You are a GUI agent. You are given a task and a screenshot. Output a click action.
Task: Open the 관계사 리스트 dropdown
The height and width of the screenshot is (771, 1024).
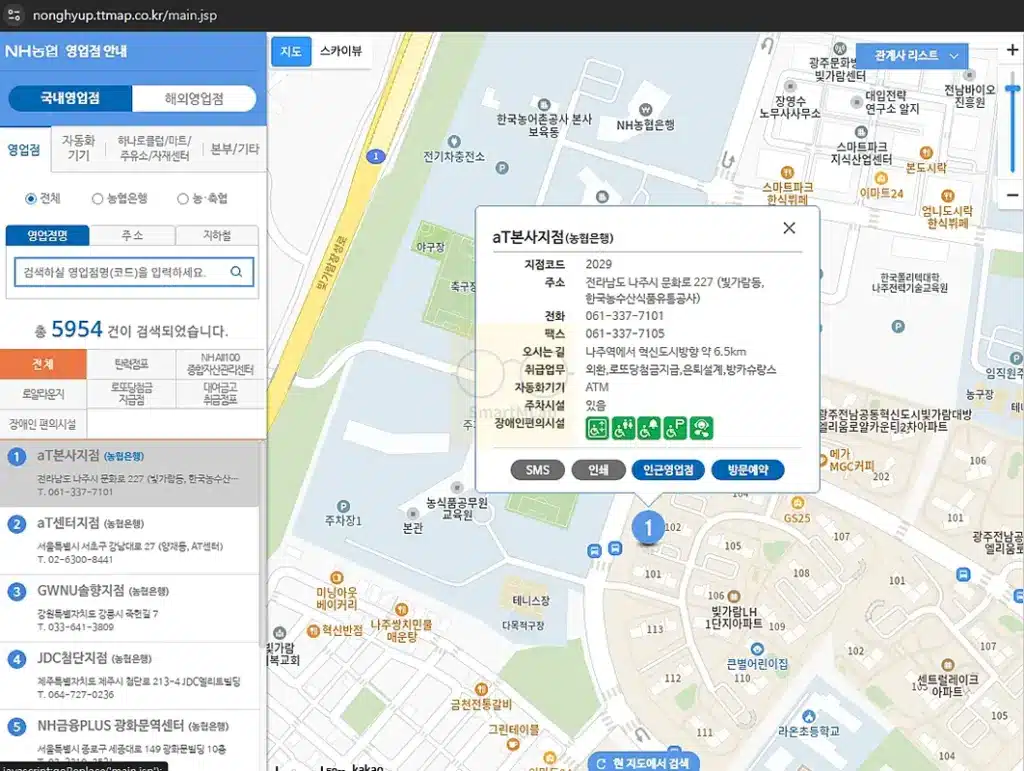click(912, 56)
